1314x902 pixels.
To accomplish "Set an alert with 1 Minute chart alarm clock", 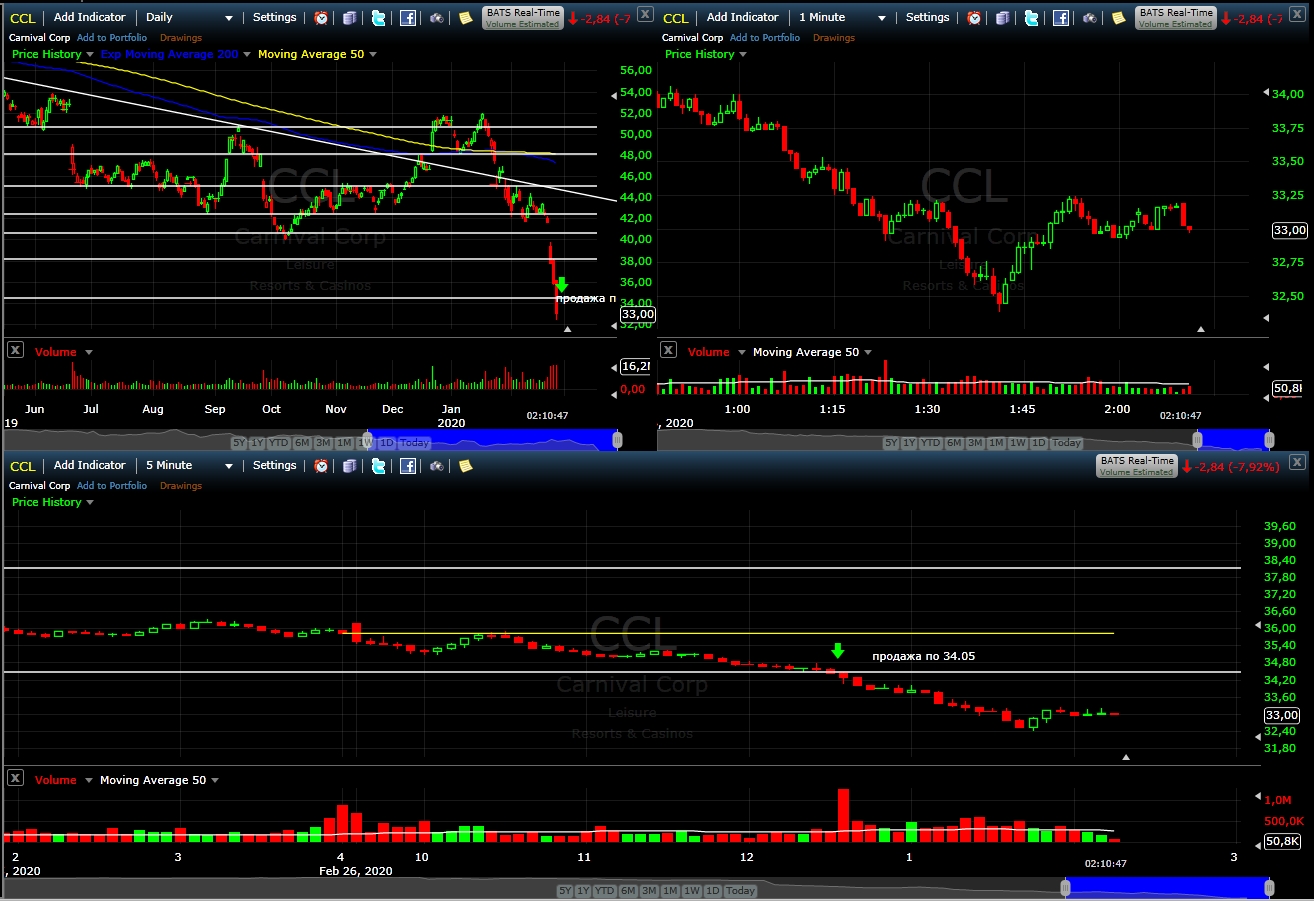I will click(974, 18).
